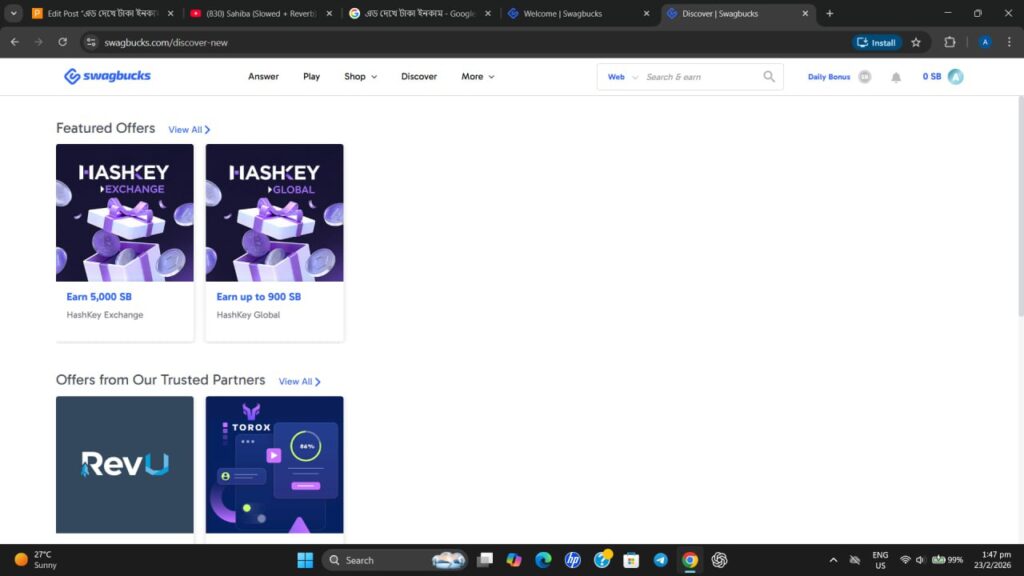View all Featured Offers
The width and height of the screenshot is (1024, 576).
click(x=189, y=129)
